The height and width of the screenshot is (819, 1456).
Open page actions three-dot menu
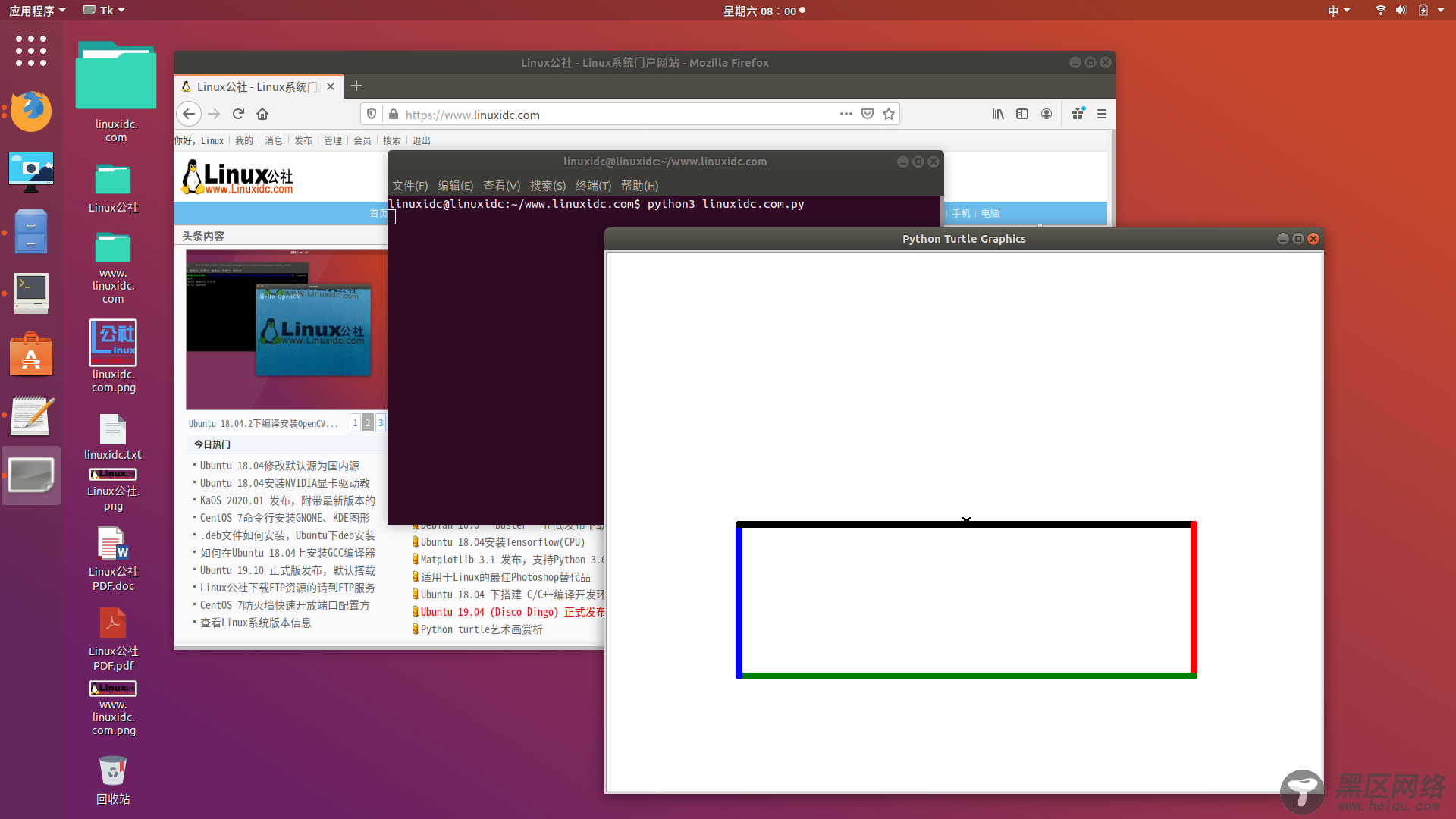coord(846,114)
